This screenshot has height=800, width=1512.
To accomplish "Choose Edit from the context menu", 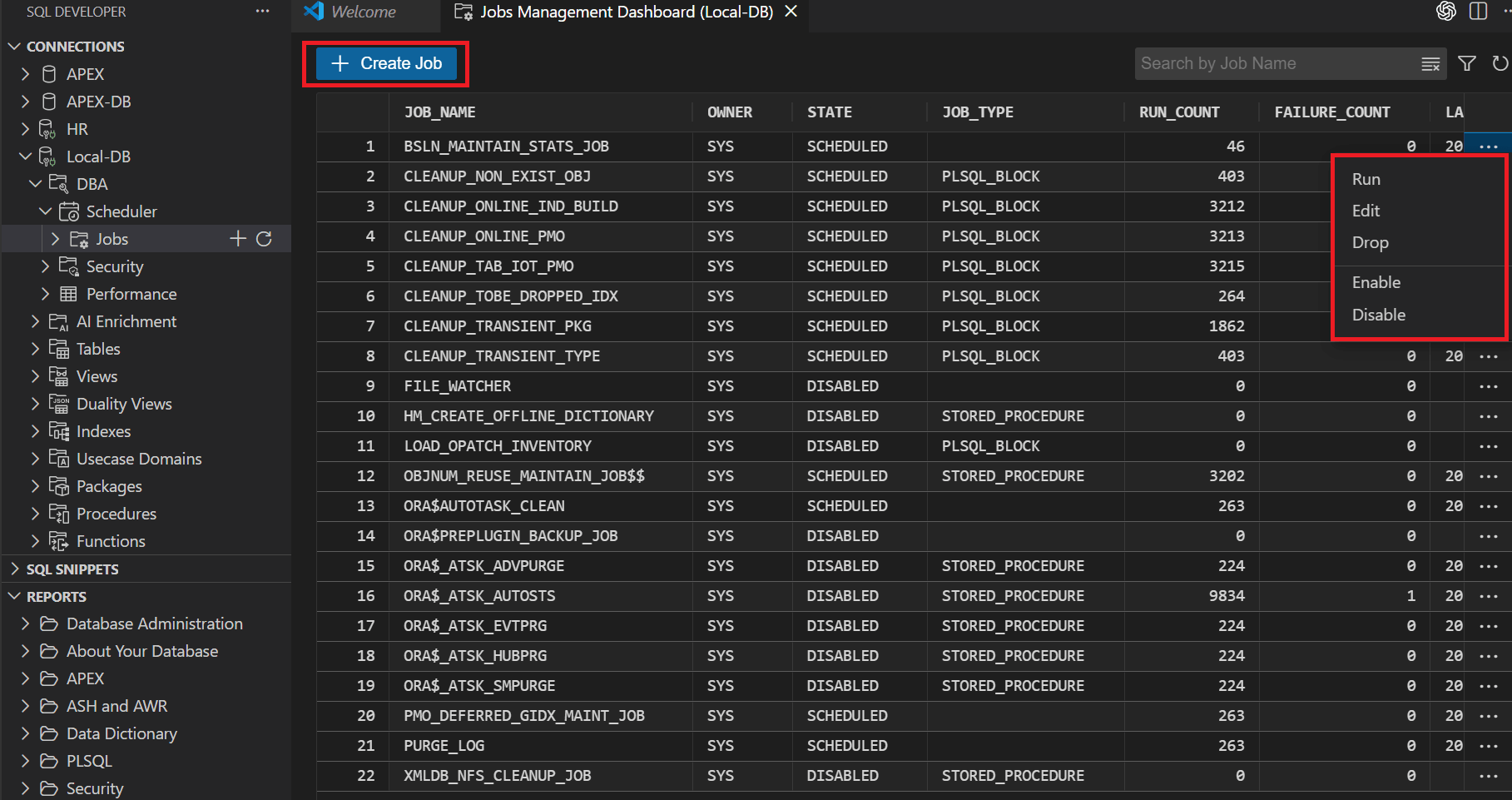I will click(x=1366, y=211).
